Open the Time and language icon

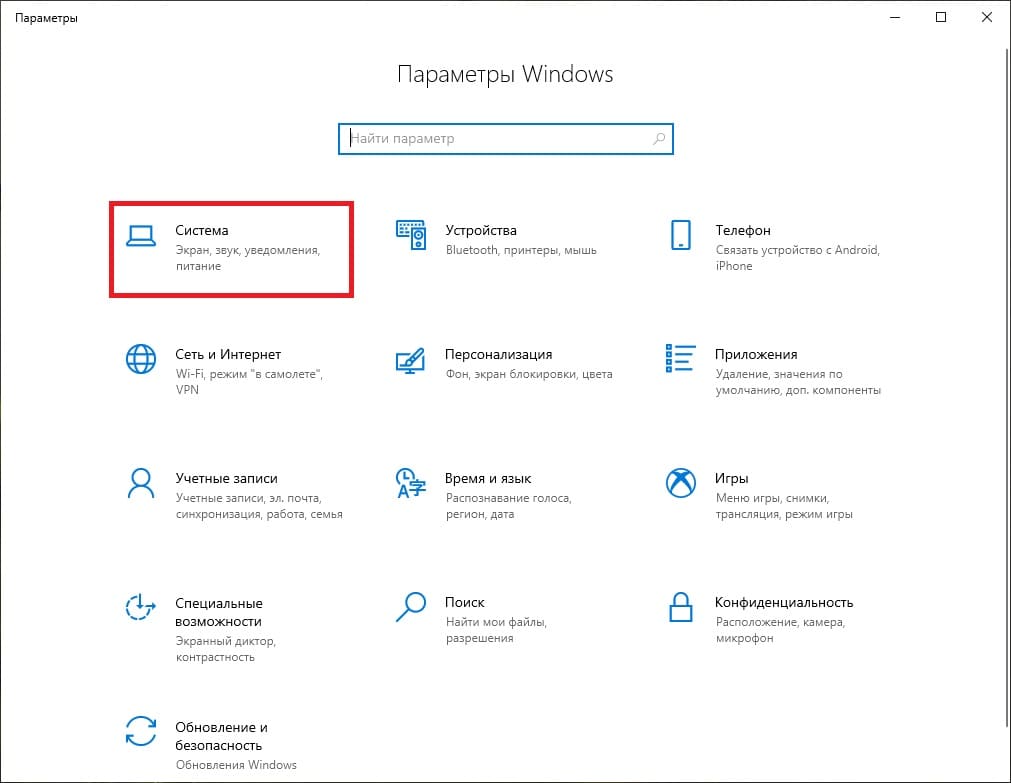tap(411, 484)
